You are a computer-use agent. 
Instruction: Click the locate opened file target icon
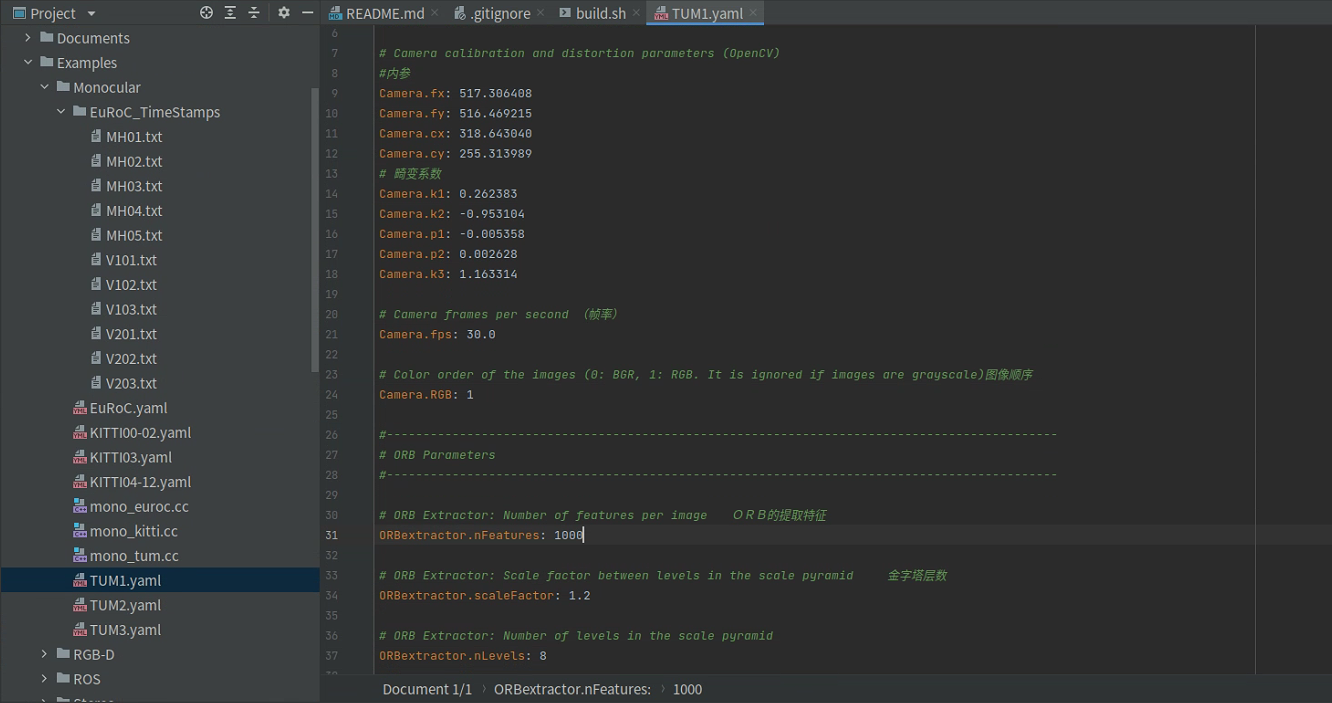(x=206, y=13)
